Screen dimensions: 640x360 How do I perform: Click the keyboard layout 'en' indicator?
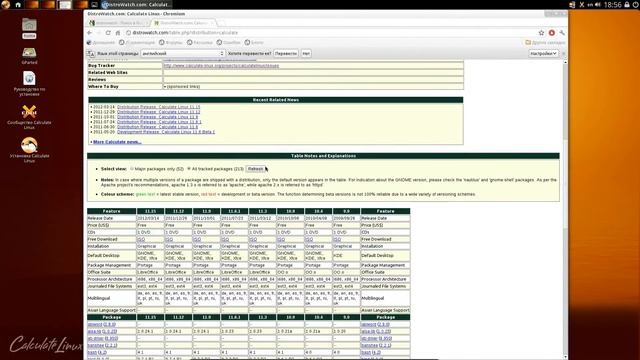(590, 4)
